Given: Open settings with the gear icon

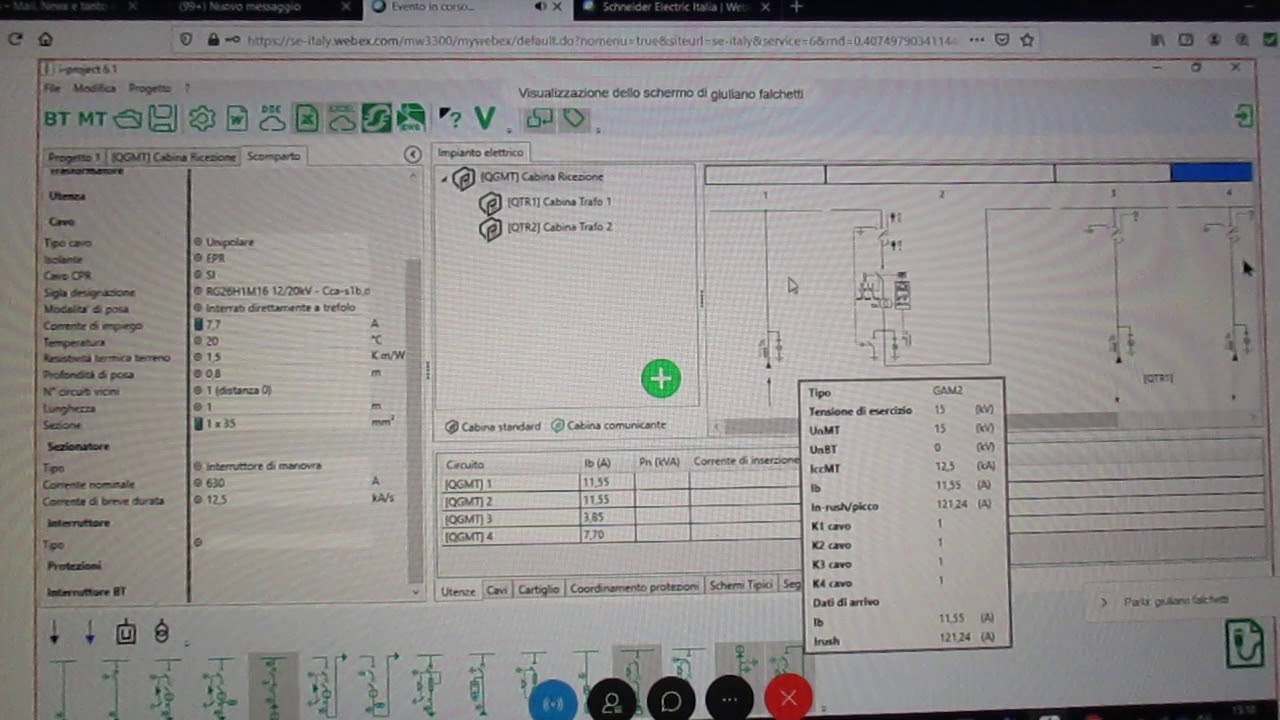Looking at the screenshot, I should tap(202, 119).
